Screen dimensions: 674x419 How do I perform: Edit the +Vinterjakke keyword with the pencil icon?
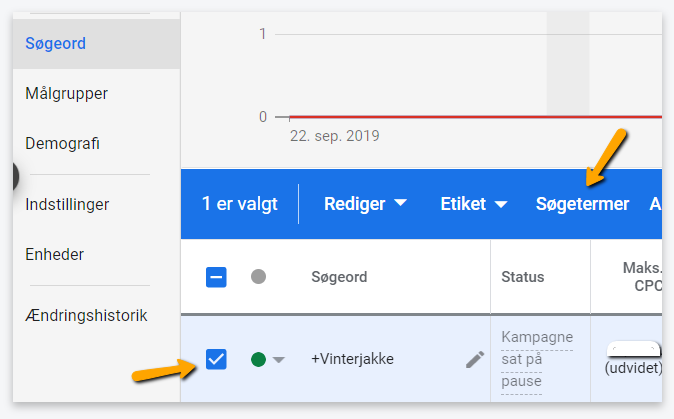(x=475, y=359)
